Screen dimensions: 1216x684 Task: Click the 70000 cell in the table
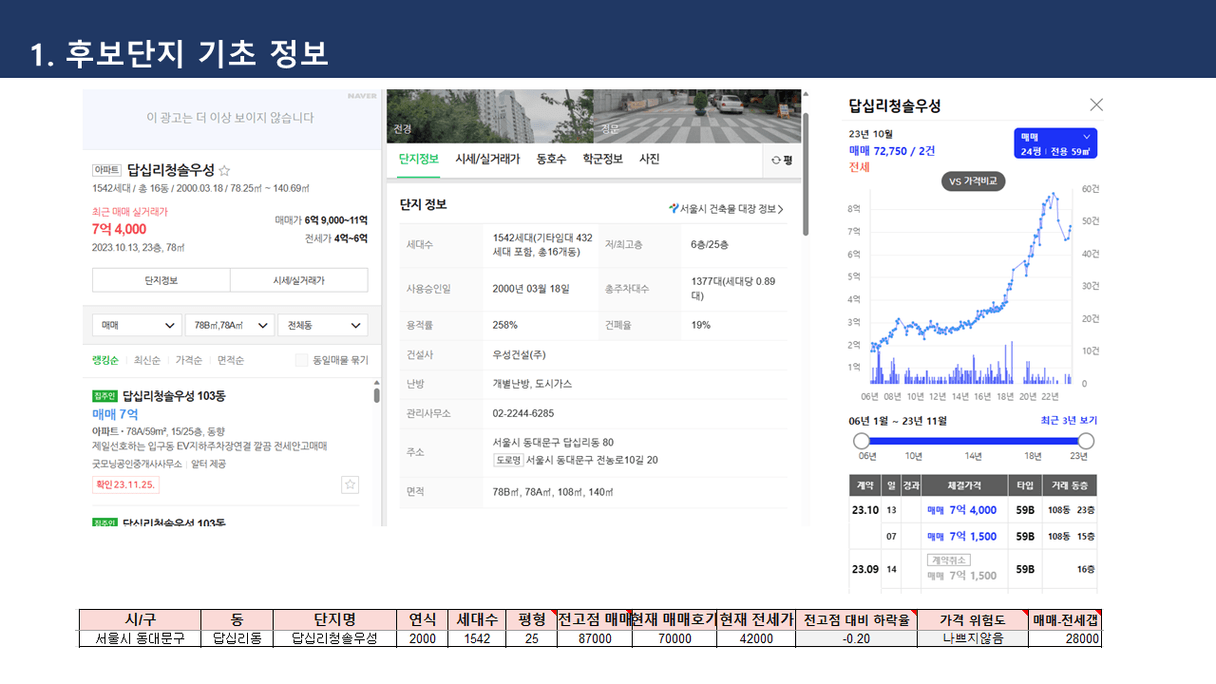coord(675,638)
